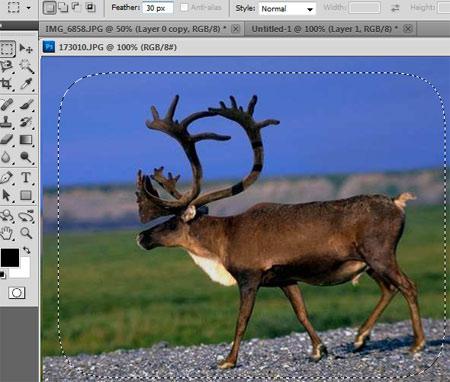Choose Subtract from Selection mode

pos(76,7)
